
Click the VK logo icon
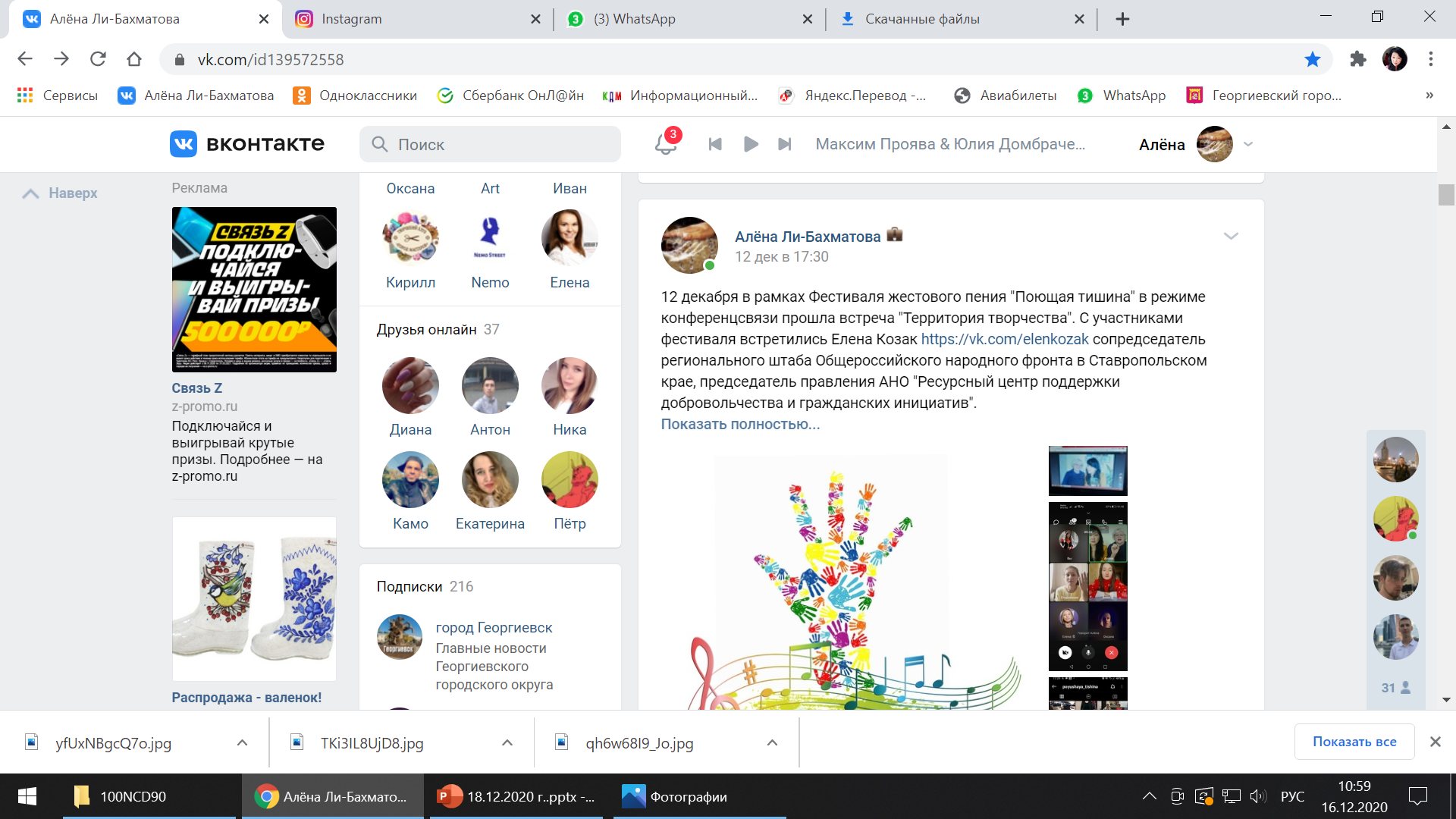point(184,144)
